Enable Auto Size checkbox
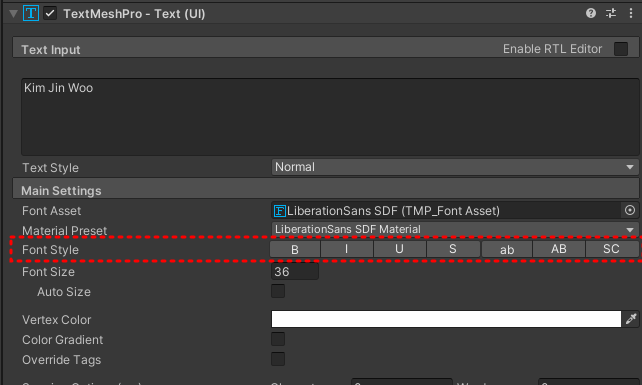 [278, 291]
